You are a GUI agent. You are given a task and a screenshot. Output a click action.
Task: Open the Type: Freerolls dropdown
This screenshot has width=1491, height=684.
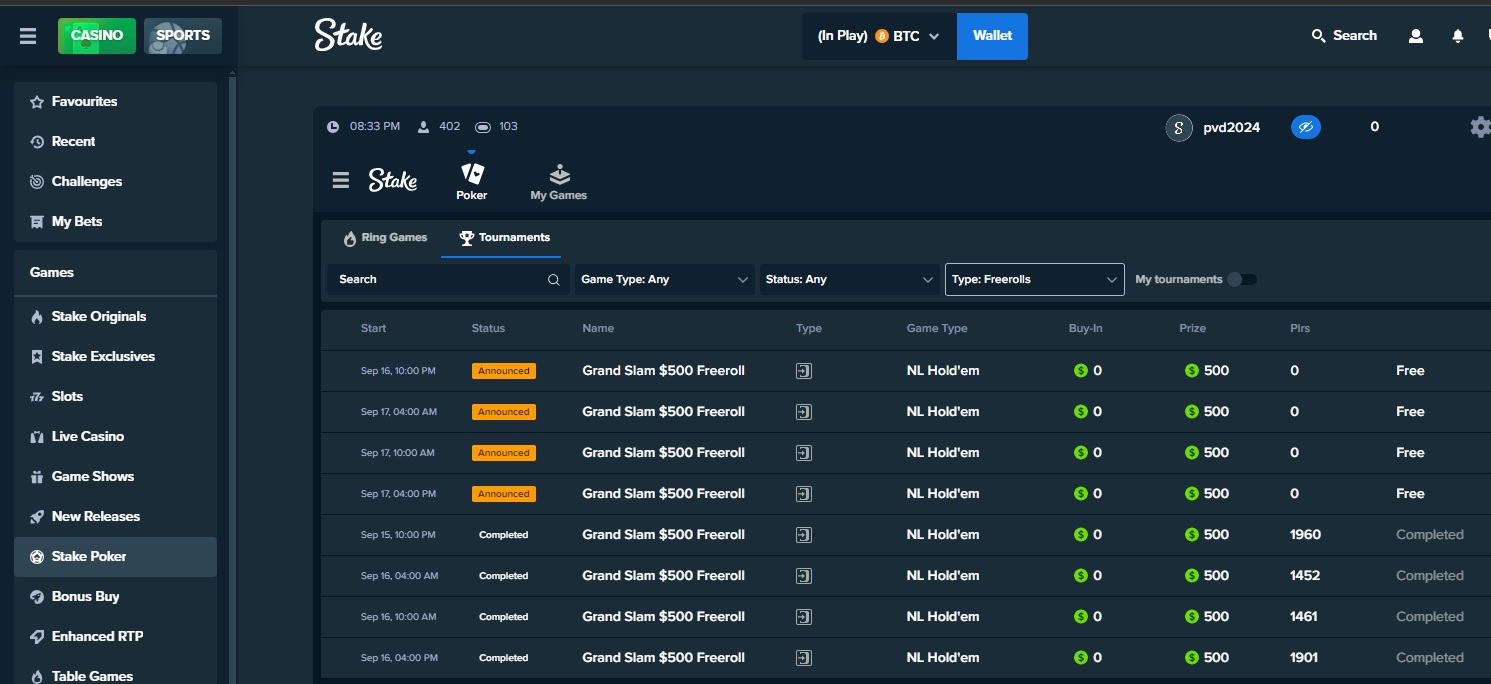point(1034,280)
